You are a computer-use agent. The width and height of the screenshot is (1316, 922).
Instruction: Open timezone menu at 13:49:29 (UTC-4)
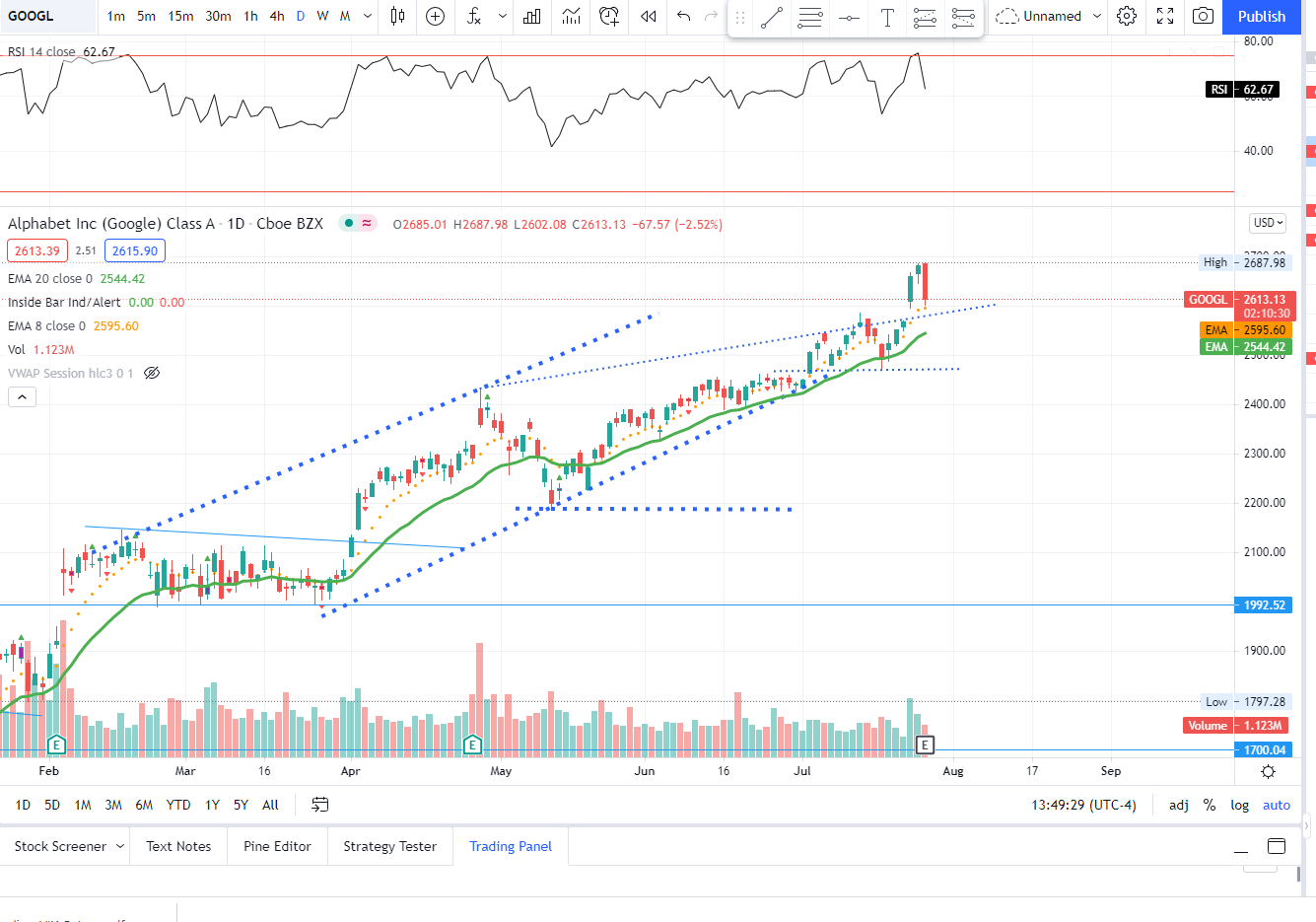(x=1083, y=805)
